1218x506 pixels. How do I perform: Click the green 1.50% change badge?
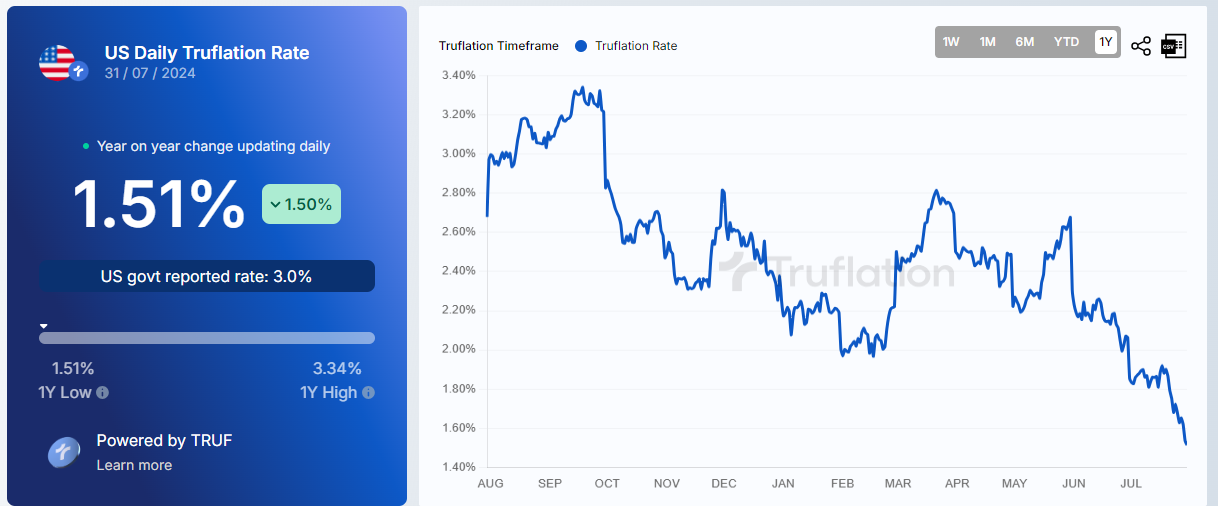[x=301, y=204]
